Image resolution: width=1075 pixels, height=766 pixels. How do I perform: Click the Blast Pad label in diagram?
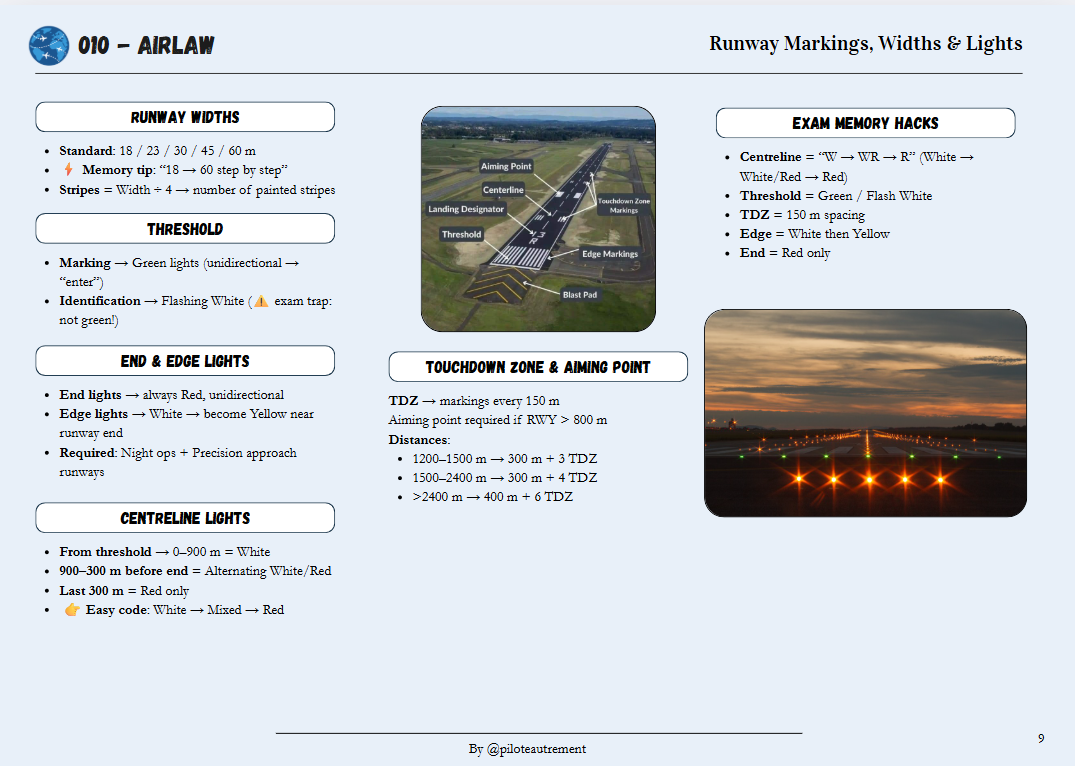click(582, 295)
